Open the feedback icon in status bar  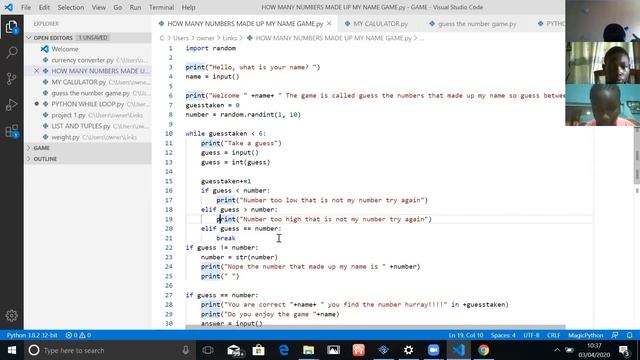point(615,335)
